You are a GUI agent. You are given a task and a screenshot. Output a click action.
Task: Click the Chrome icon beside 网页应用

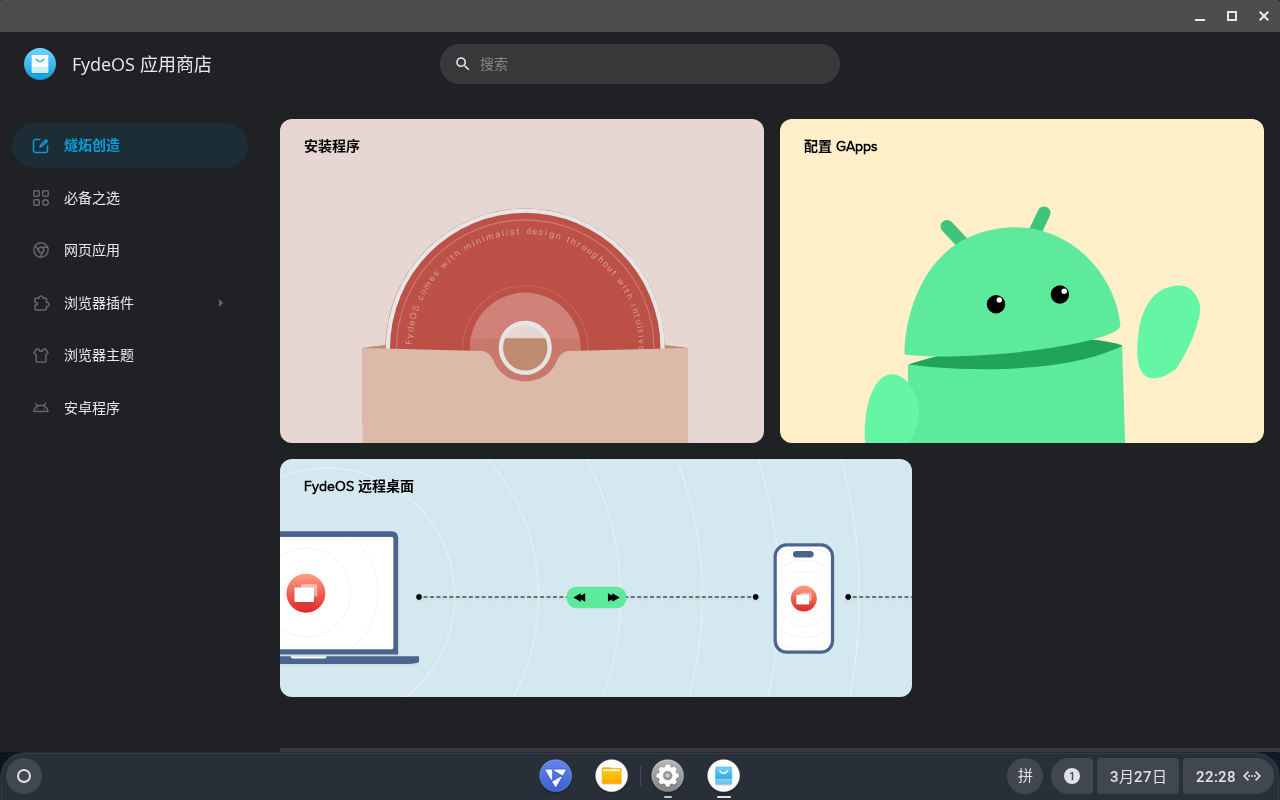pos(41,250)
